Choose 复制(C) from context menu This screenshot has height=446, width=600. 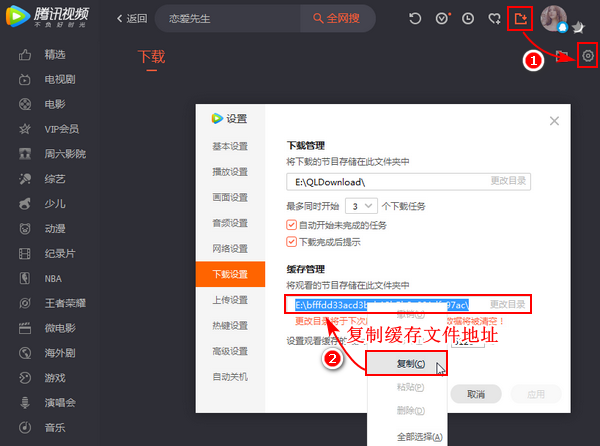click(407, 363)
